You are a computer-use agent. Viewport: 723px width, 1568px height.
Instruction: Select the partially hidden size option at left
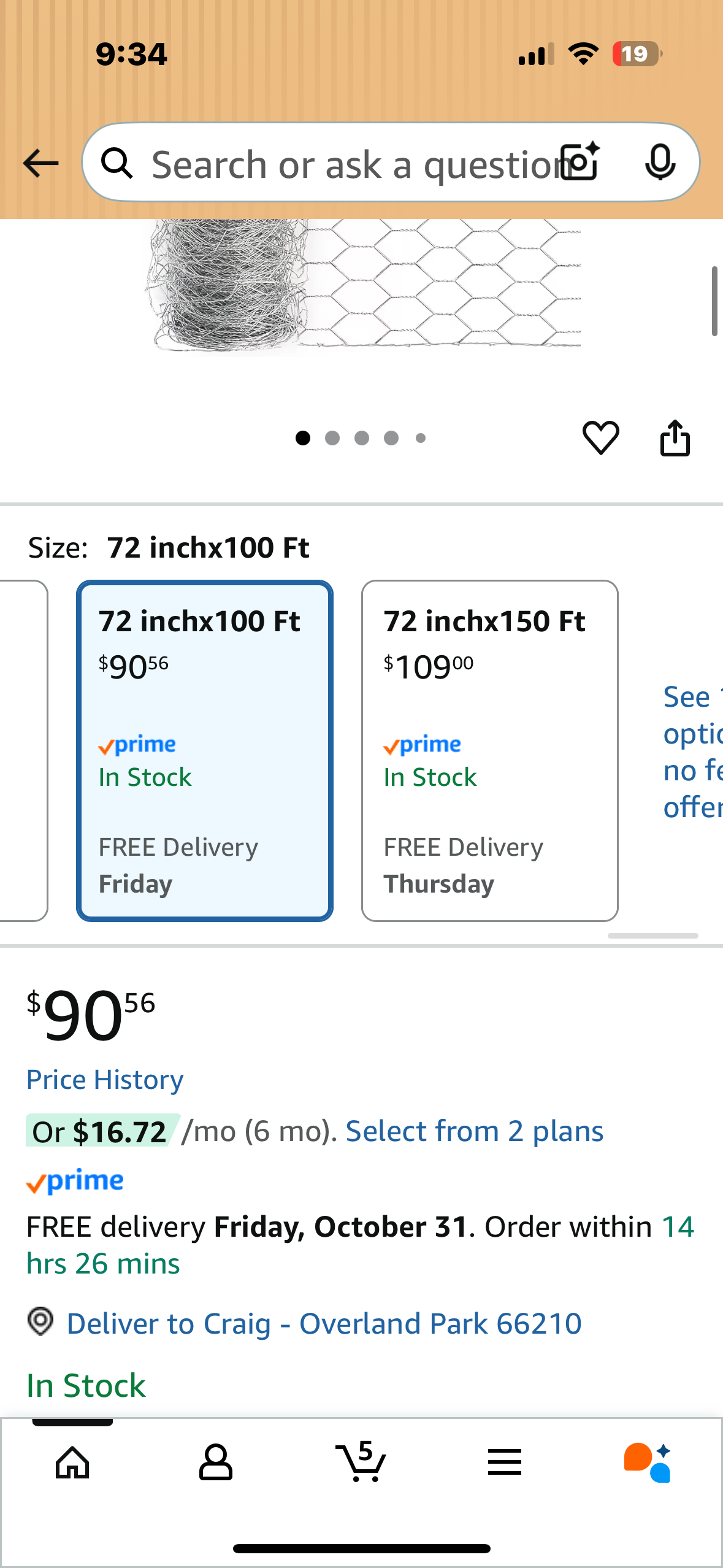(23, 750)
